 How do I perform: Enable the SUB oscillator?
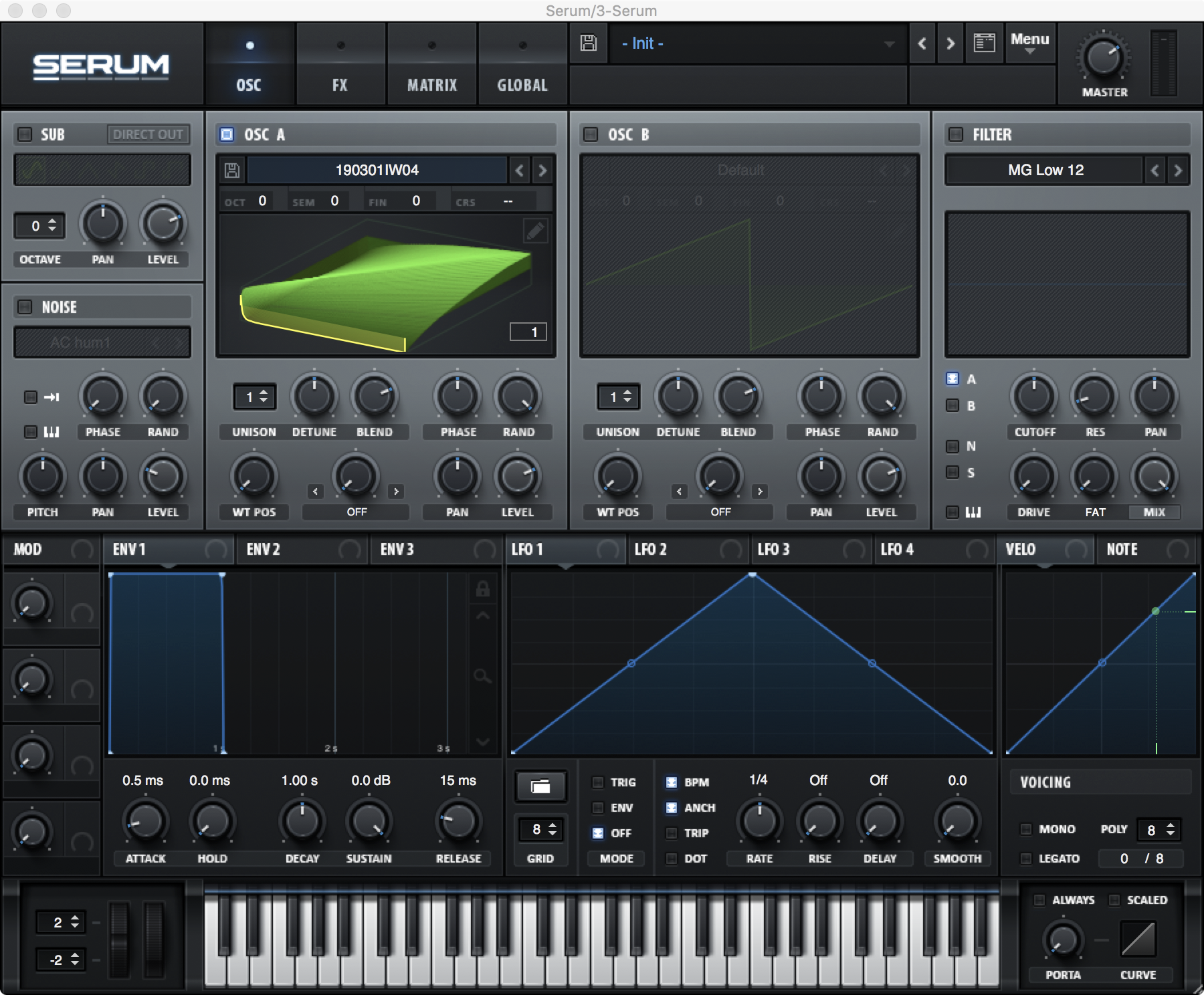tap(25, 134)
